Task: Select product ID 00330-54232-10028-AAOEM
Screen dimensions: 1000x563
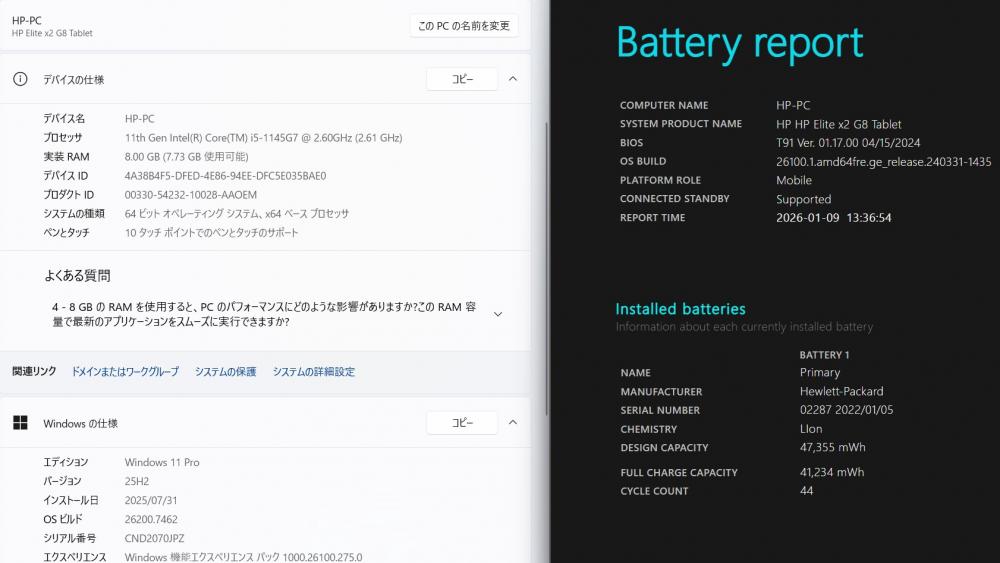Action: [191, 195]
